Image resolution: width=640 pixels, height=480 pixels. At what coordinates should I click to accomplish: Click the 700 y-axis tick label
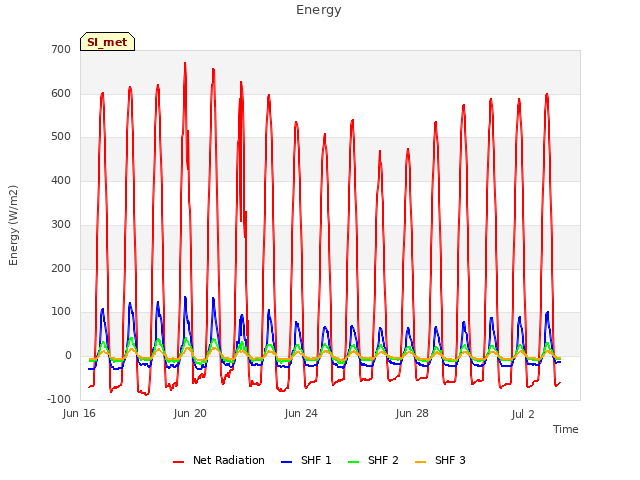coord(61,49)
